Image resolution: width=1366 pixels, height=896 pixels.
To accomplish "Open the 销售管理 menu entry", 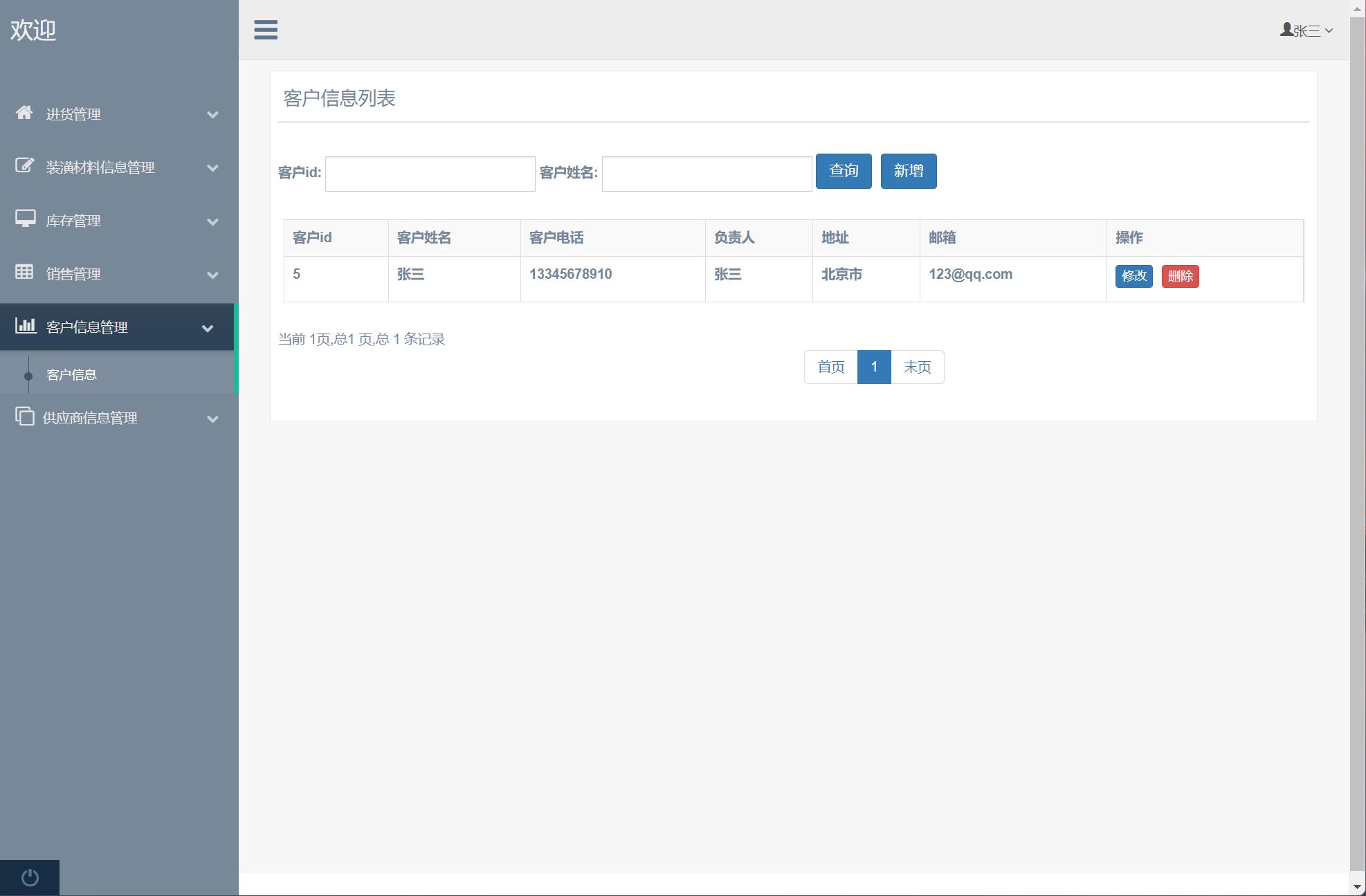I will click(73, 273).
